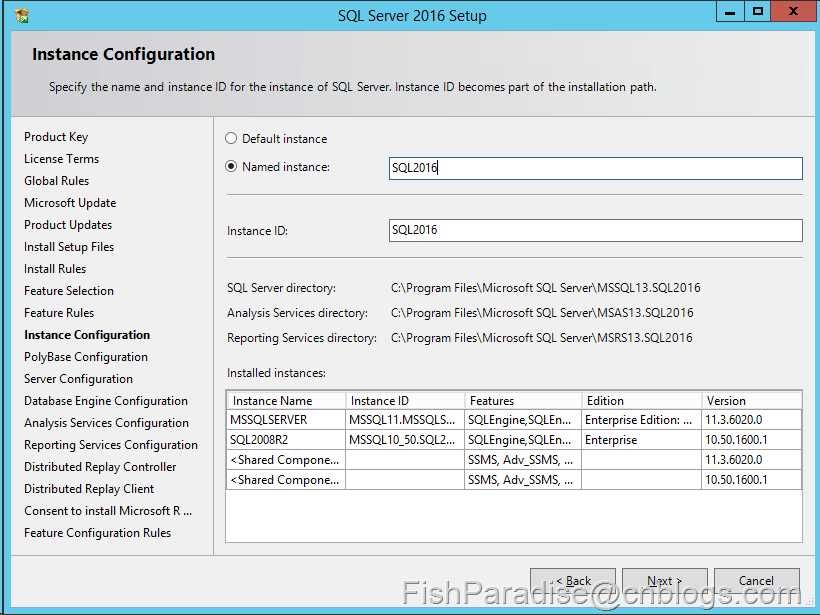Screen dimensions: 820x615
Task: Select Database Engine Configuration step
Action: click(106, 401)
